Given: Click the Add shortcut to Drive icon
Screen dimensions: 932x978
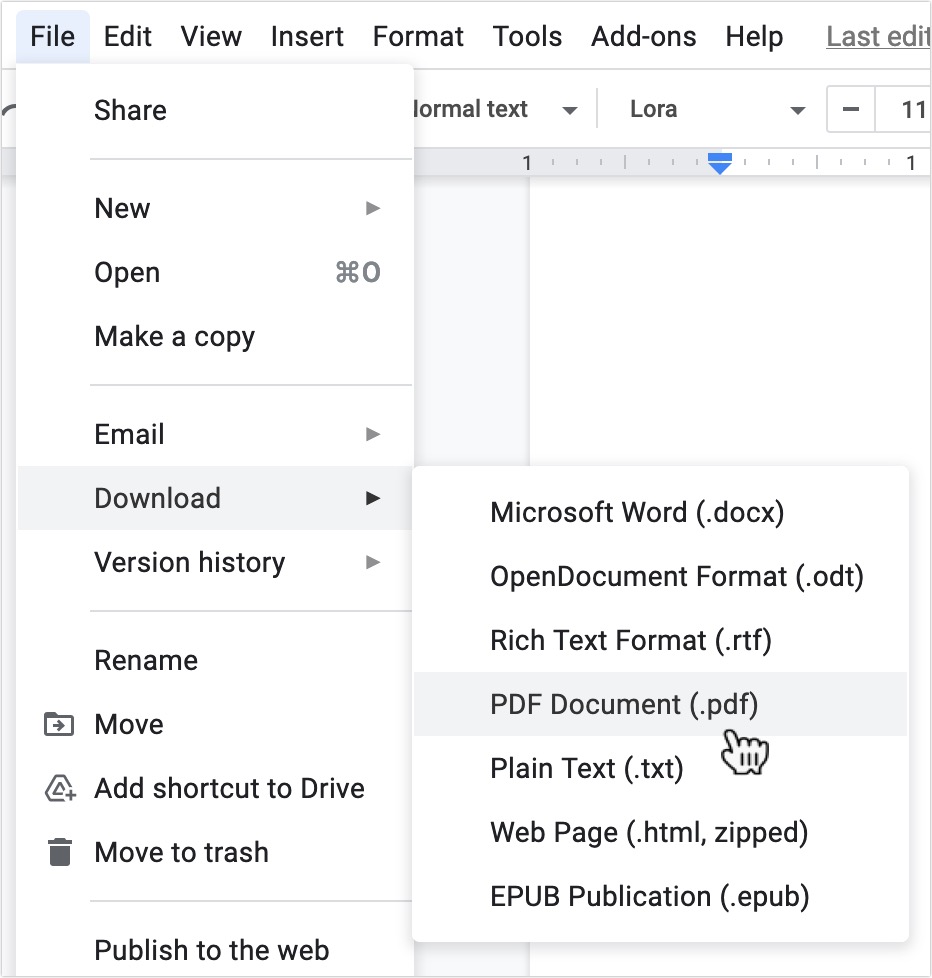Looking at the screenshot, I should (x=60, y=788).
